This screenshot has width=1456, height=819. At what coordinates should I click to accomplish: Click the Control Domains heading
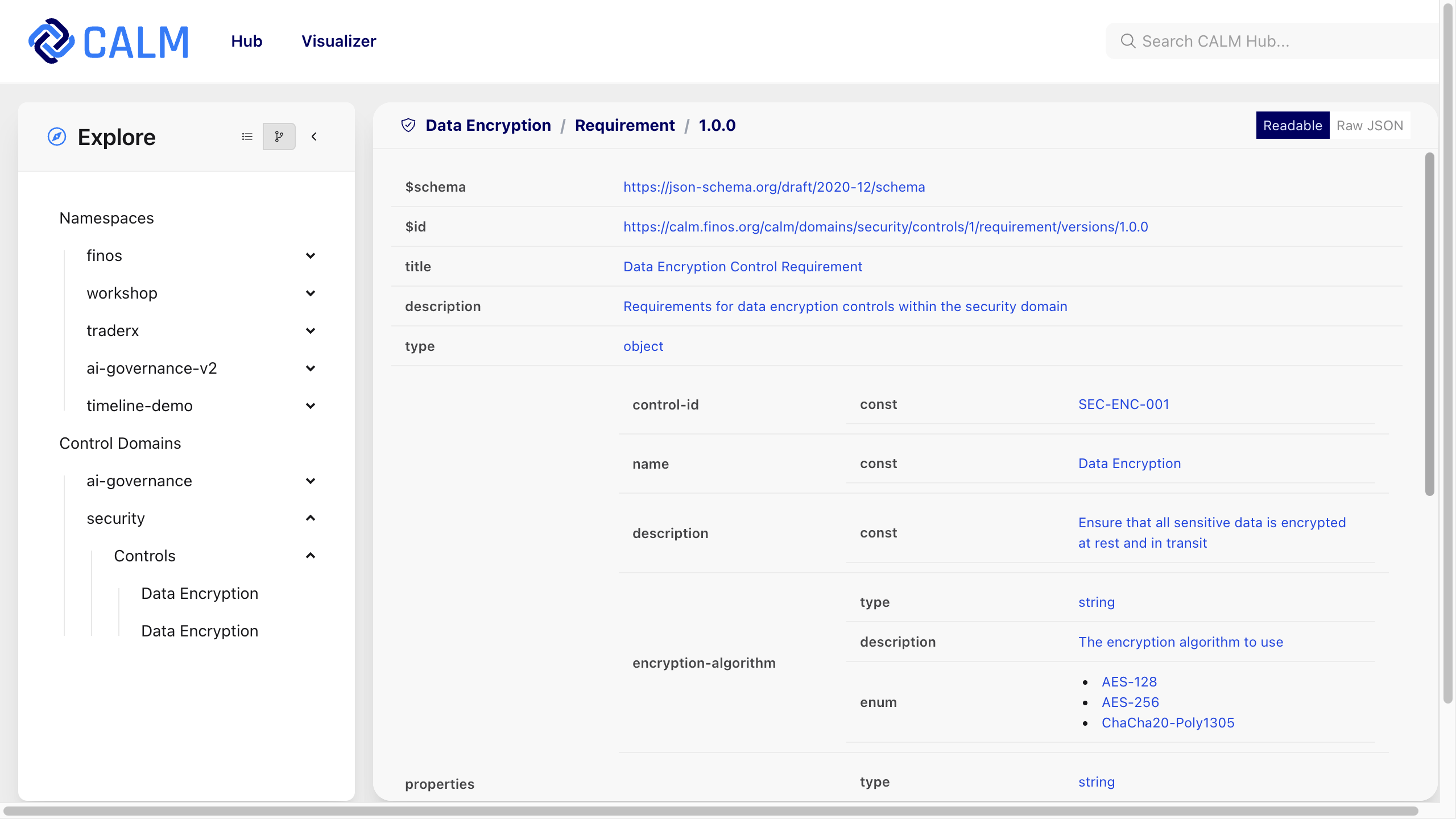click(x=120, y=443)
